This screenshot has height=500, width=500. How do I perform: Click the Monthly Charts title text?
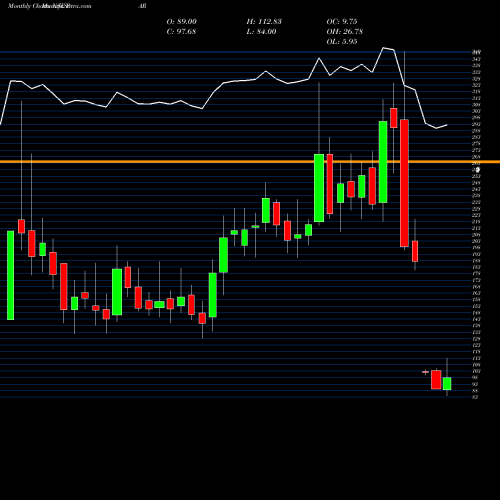49,6
